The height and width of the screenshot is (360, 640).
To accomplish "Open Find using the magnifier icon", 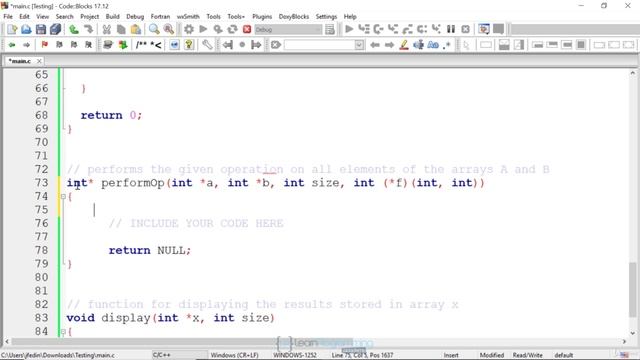I will (154, 29).
